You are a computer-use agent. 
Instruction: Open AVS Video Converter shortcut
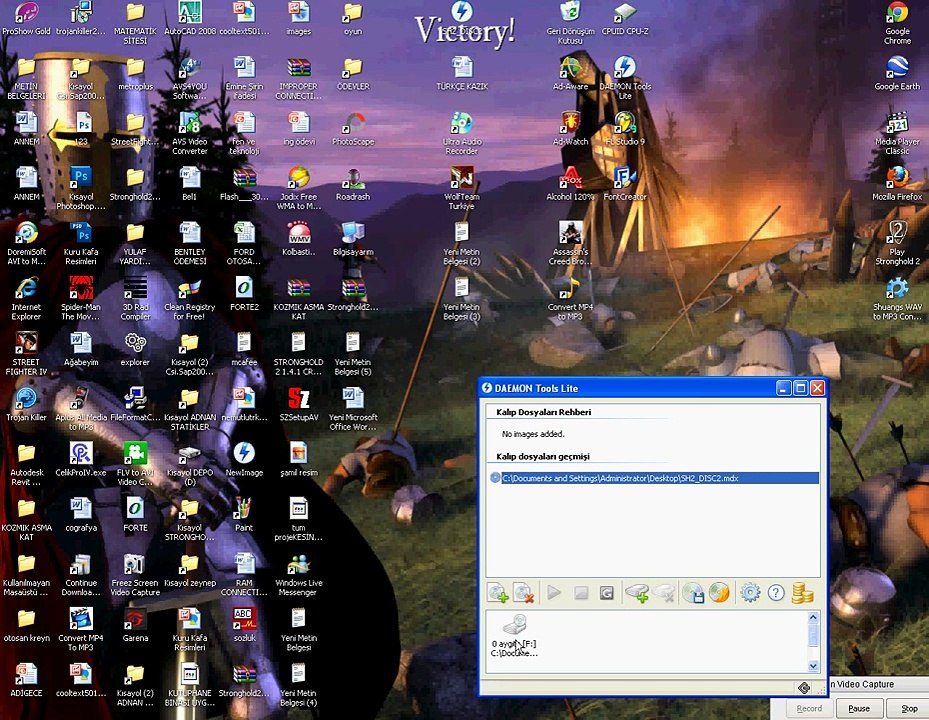click(x=190, y=133)
